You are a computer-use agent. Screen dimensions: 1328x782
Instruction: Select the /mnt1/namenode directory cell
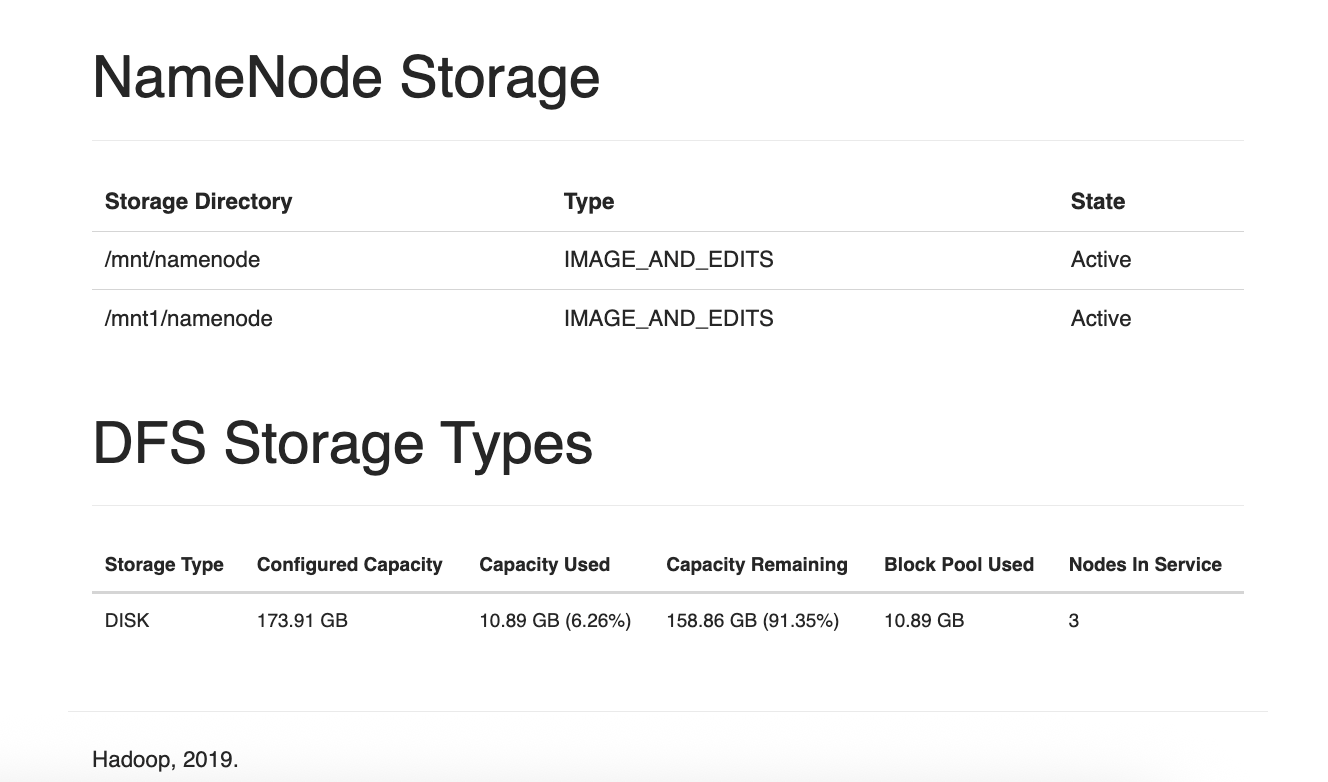pyautogui.click(x=188, y=319)
